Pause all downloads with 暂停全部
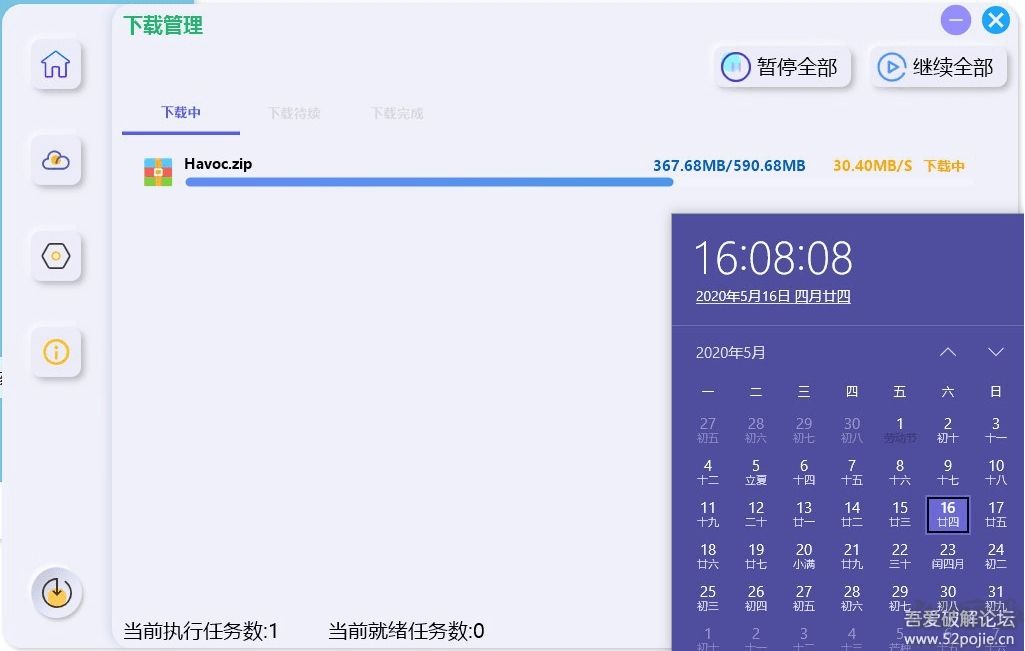1025x651 pixels. pos(782,67)
